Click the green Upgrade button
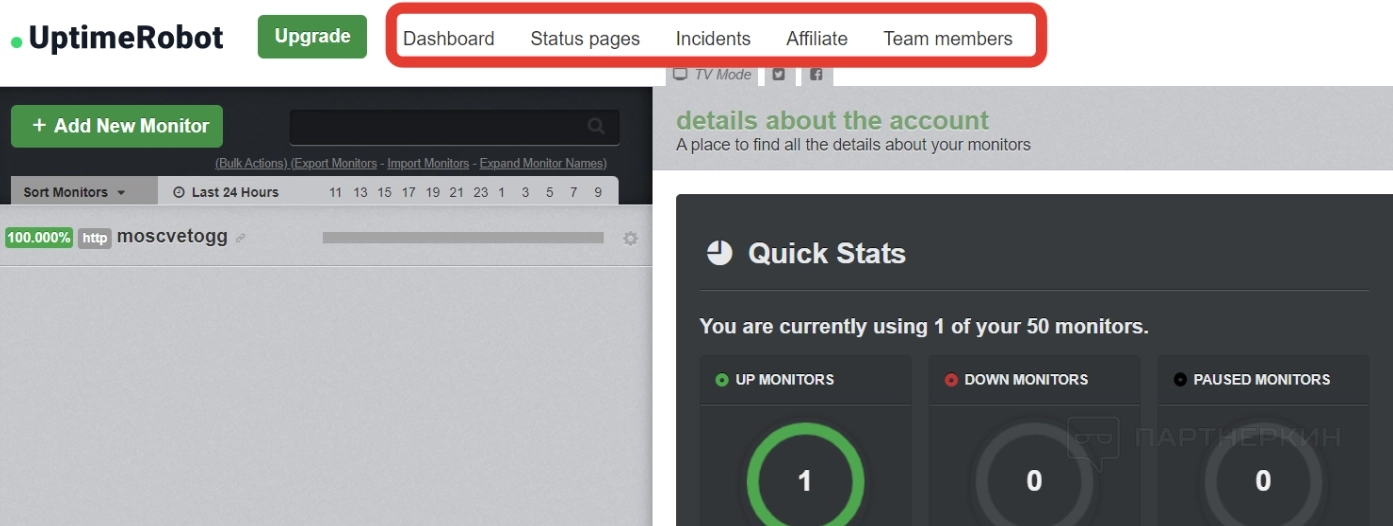 click(x=312, y=37)
